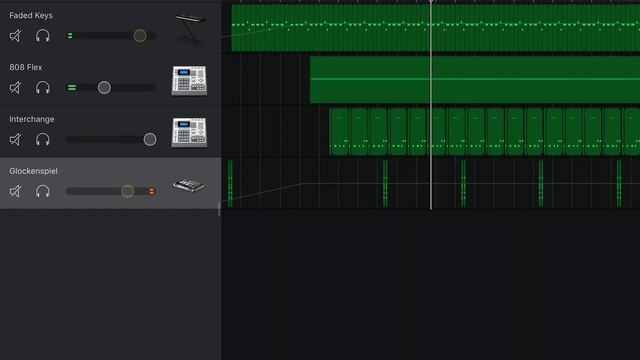Solo the Glockenspiel track with headphones icon
The width and height of the screenshot is (640, 360).
point(42,191)
